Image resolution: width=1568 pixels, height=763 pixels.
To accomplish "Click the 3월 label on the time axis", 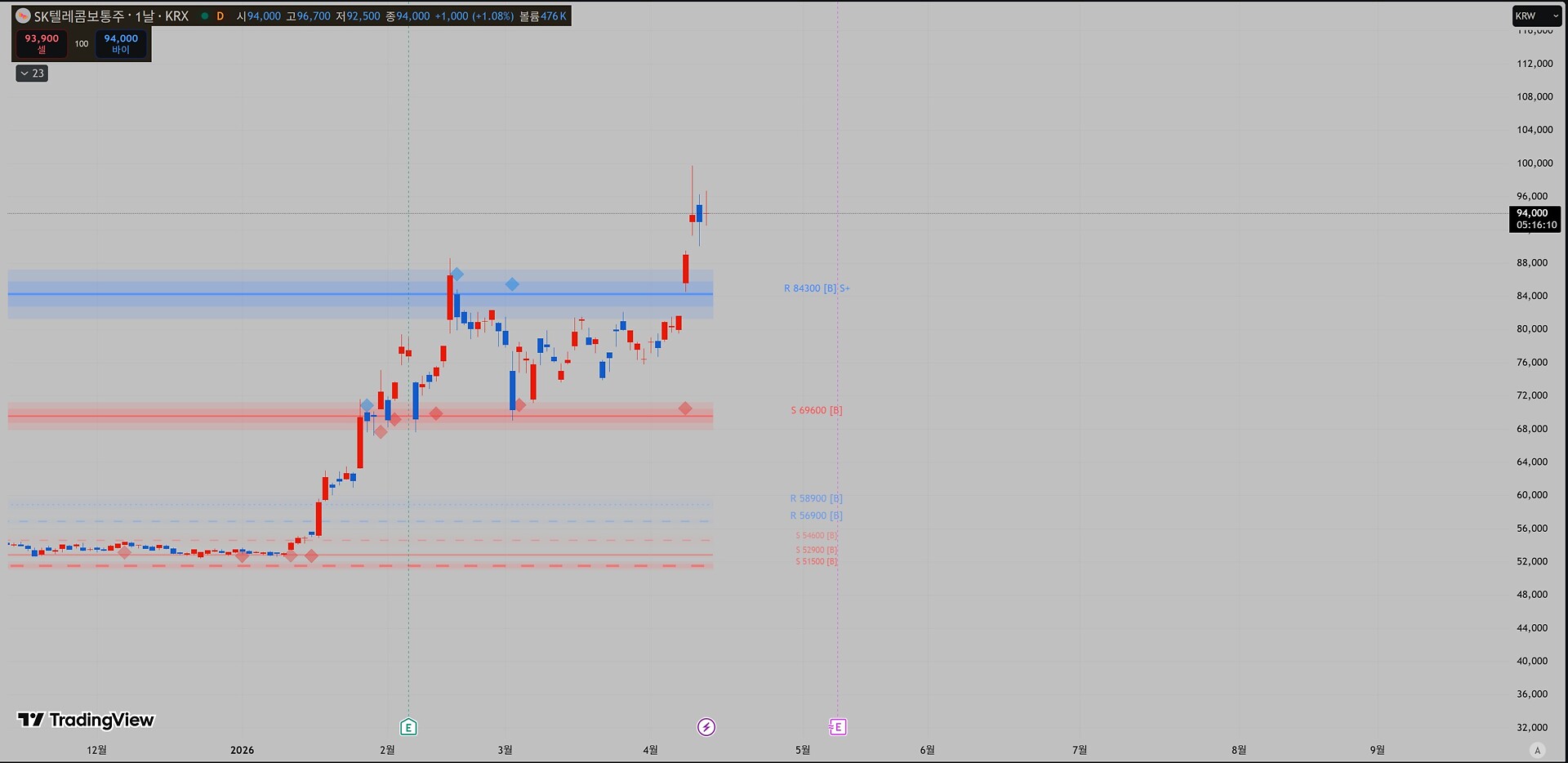I will [x=505, y=750].
